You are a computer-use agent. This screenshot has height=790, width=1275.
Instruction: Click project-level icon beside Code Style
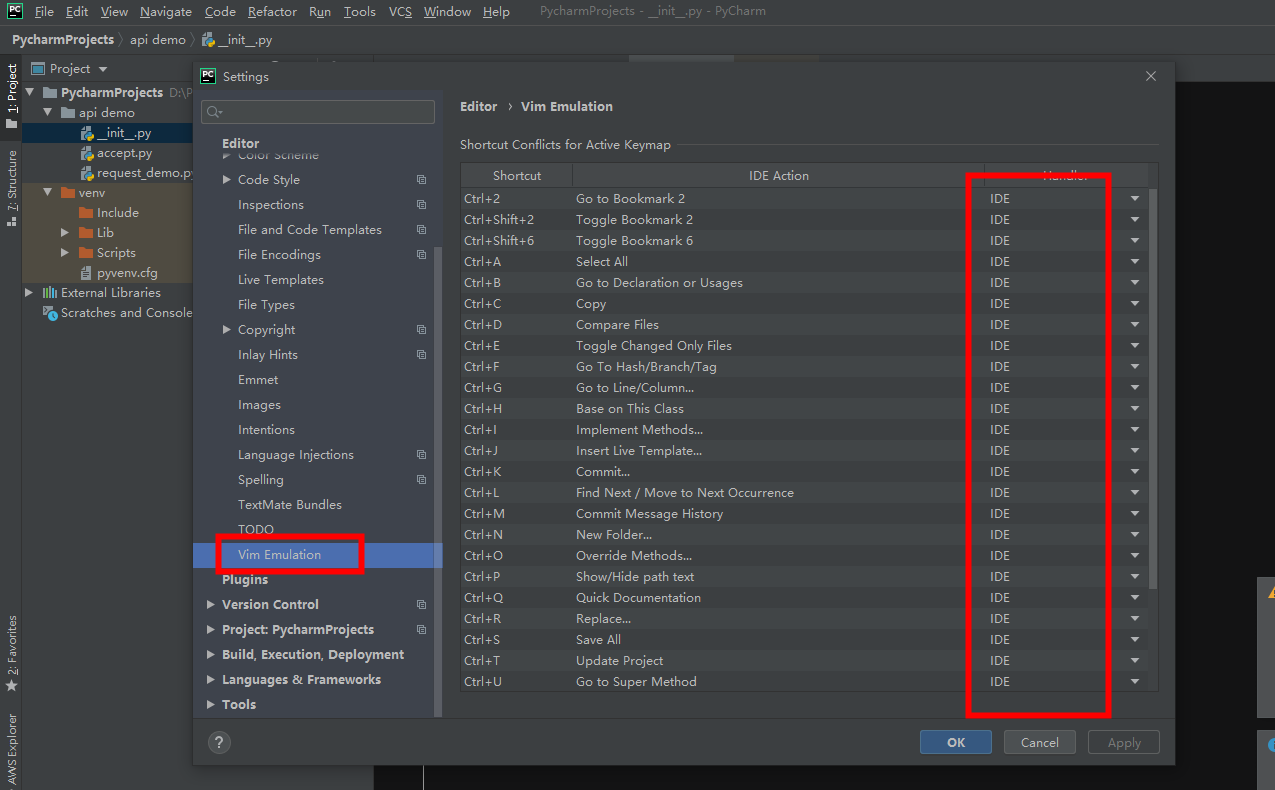[x=421, y=180]
